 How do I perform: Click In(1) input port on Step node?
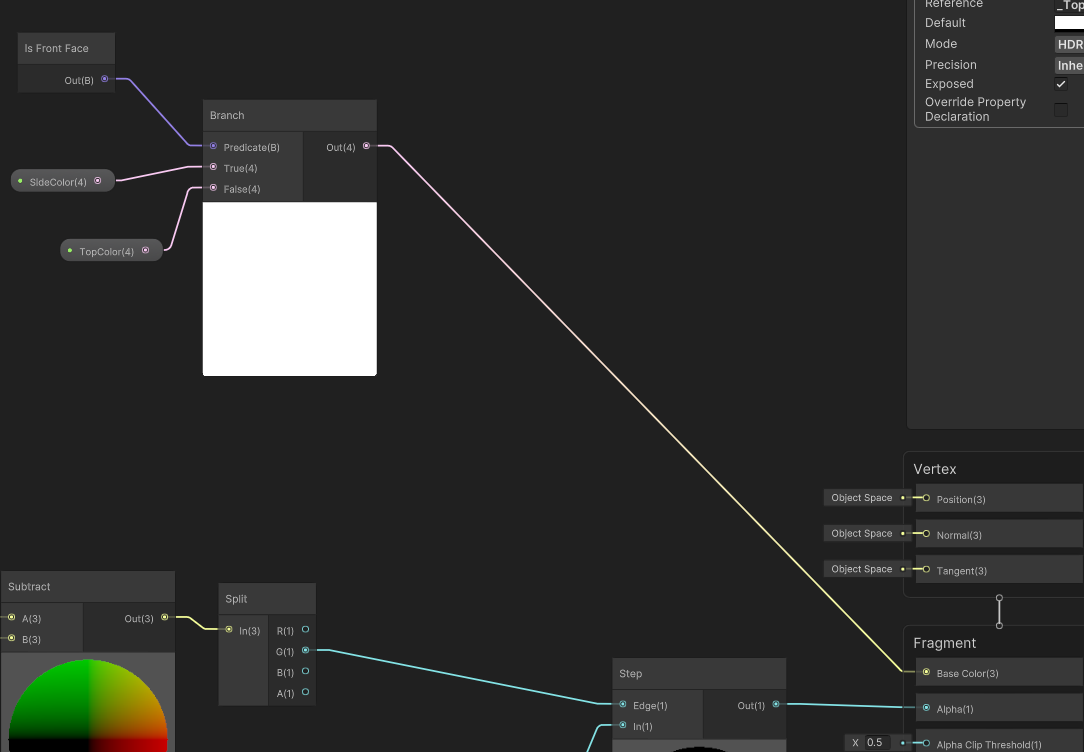point(623,725)
